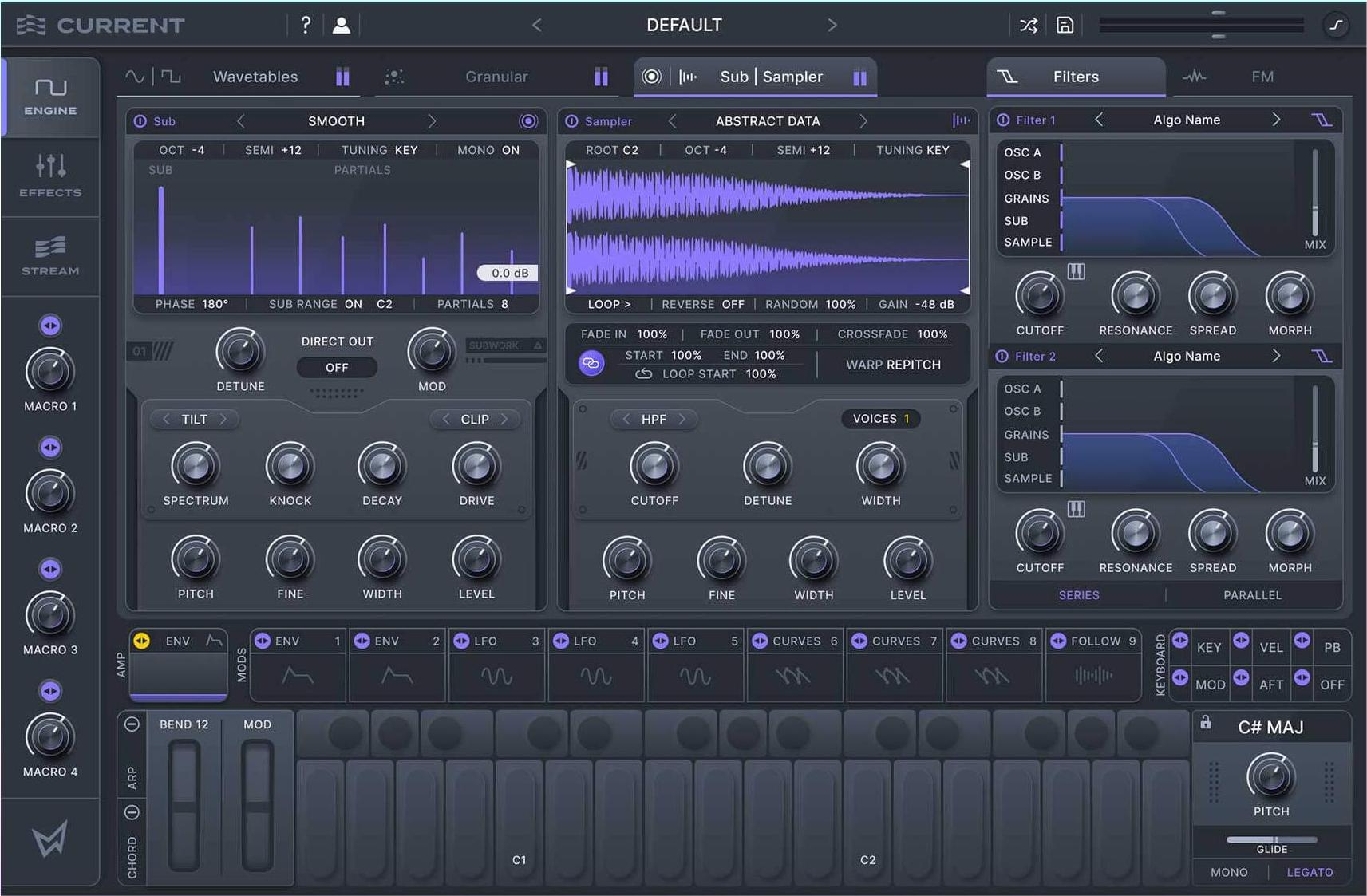Toggle Direct Out OFF switch in Sub panel

click(336, 367)
